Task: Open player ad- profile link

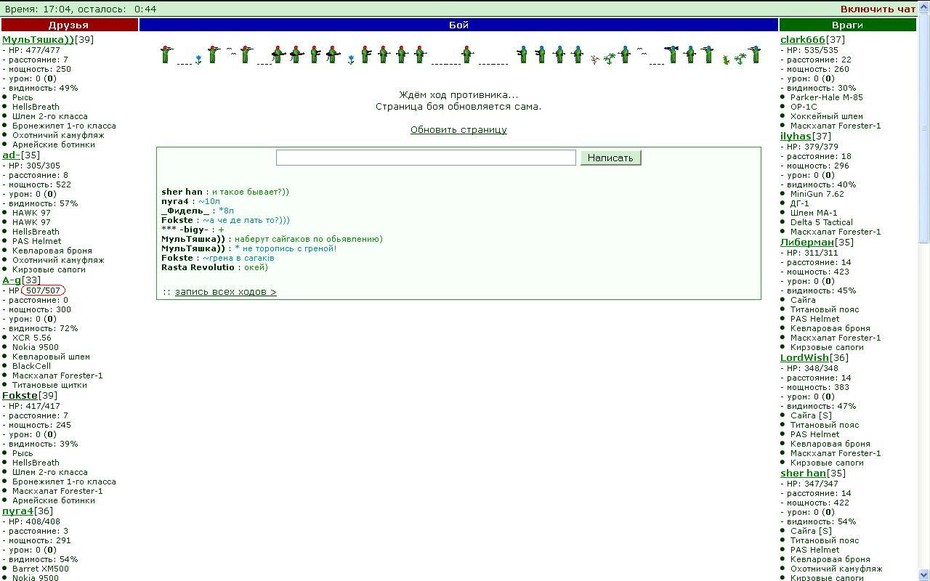Action: (11, 155)
